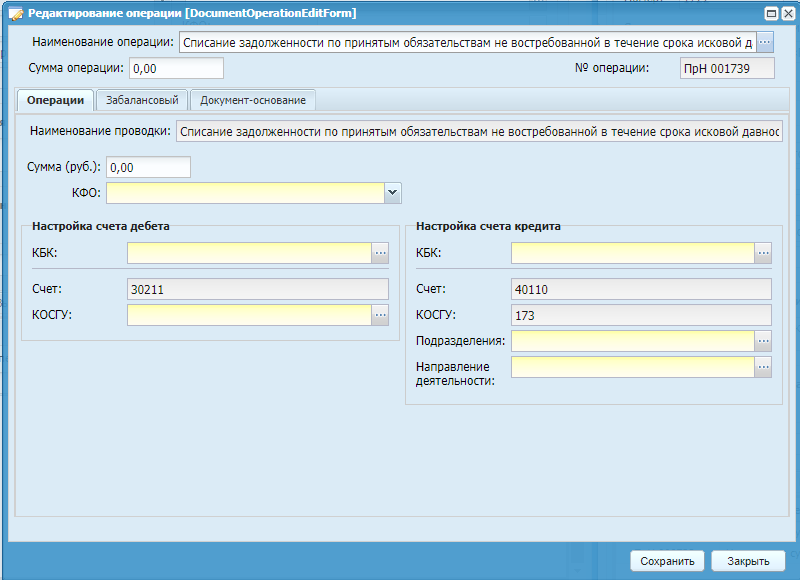The image size is (800, 580).
Task: Open credit КБК lookup ellipsis button
Action: [763, 254]
